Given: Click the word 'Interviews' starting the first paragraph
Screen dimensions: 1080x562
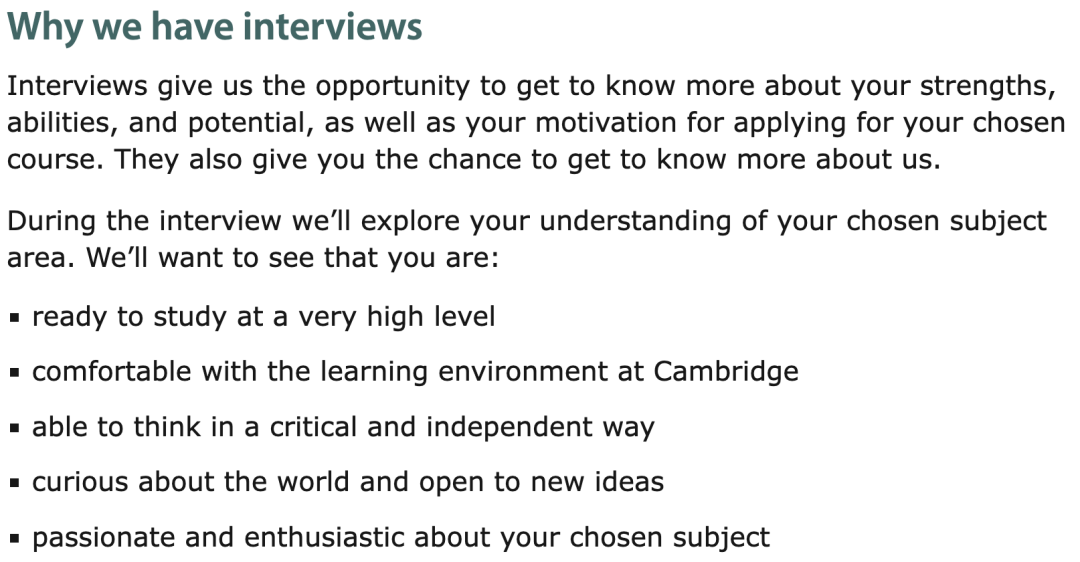Looking at the screenshot, I should click(x=77, y=86).
